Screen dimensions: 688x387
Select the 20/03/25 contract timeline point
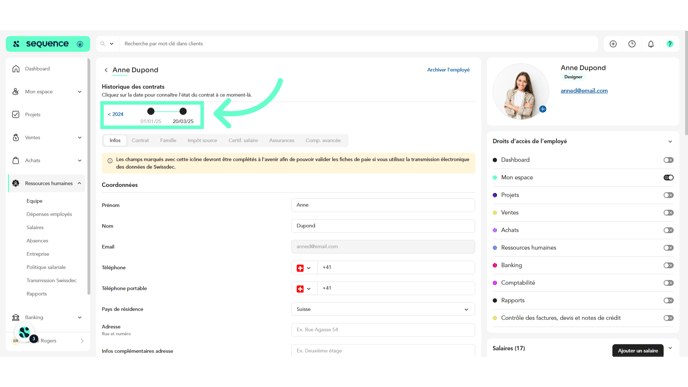click(x=183, y=111)
